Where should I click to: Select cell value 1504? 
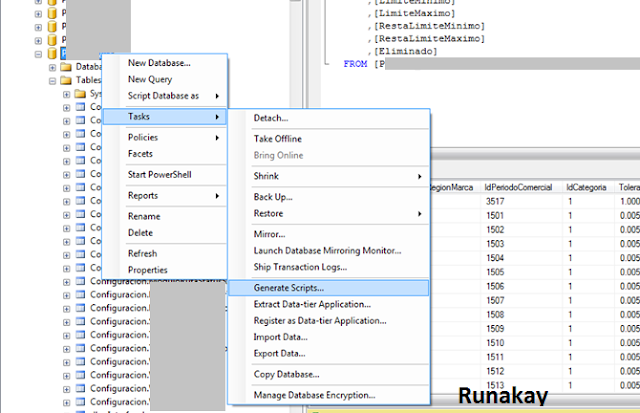pos(495,258)
